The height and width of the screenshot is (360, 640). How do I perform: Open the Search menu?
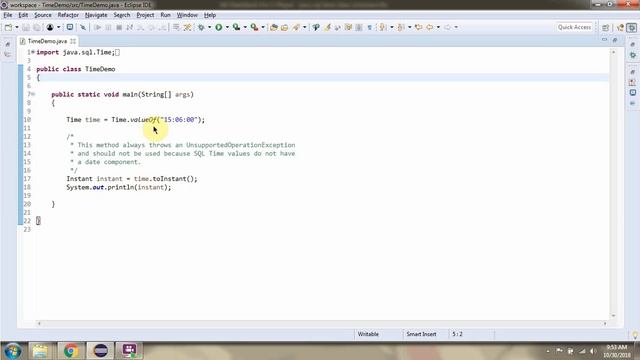122,15
